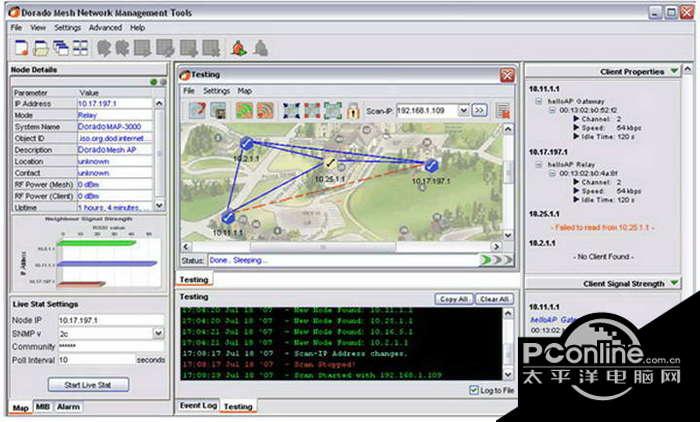700x422 pixels.
Task: Open the Map menu in Testing window
Action: [x=244, y=91]
